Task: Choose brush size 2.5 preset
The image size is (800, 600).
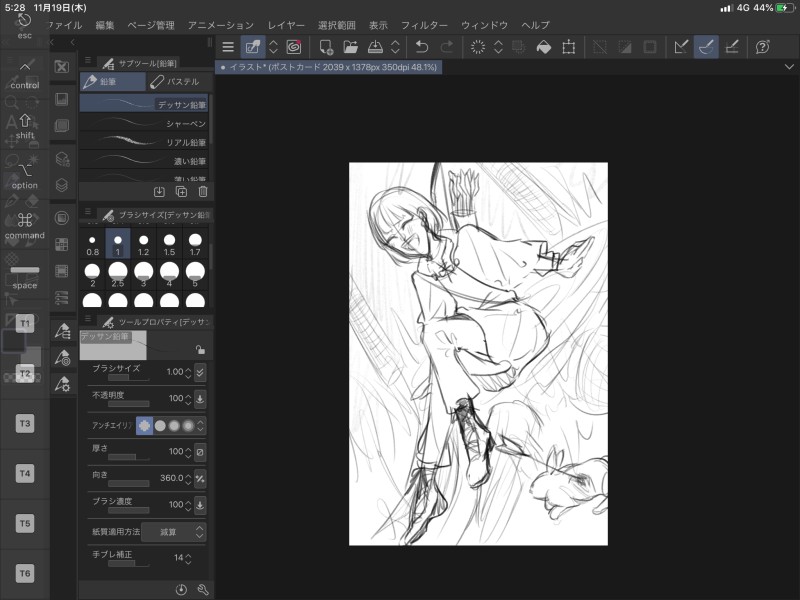Action: [118, 275]
